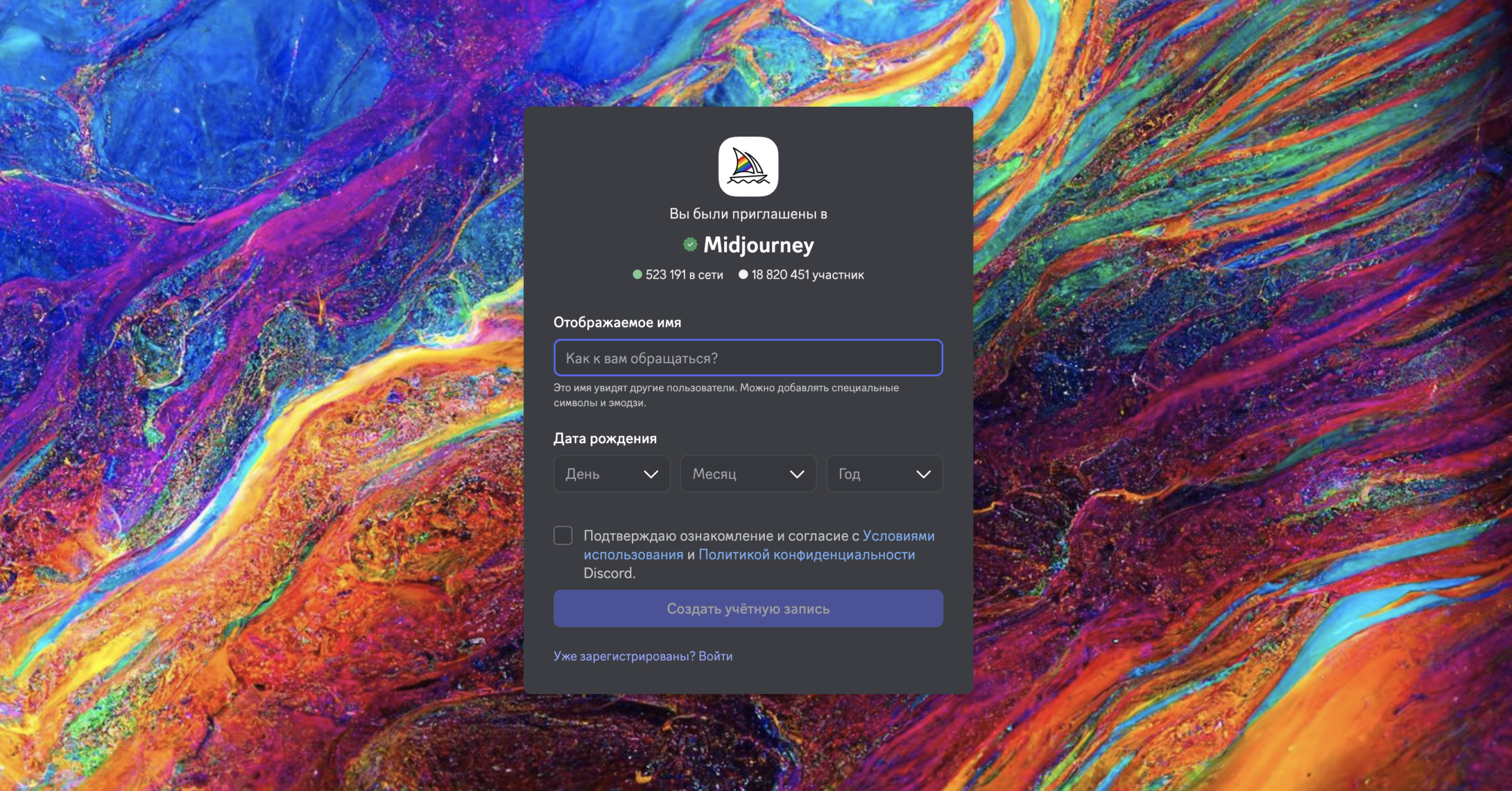Click the chevron arrow in the Год dropdown

pos(923,474)
